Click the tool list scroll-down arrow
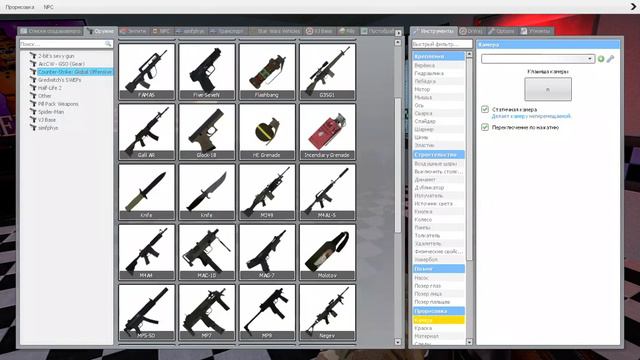Viewport: 640px width, 360px height. tap(469, 342)
